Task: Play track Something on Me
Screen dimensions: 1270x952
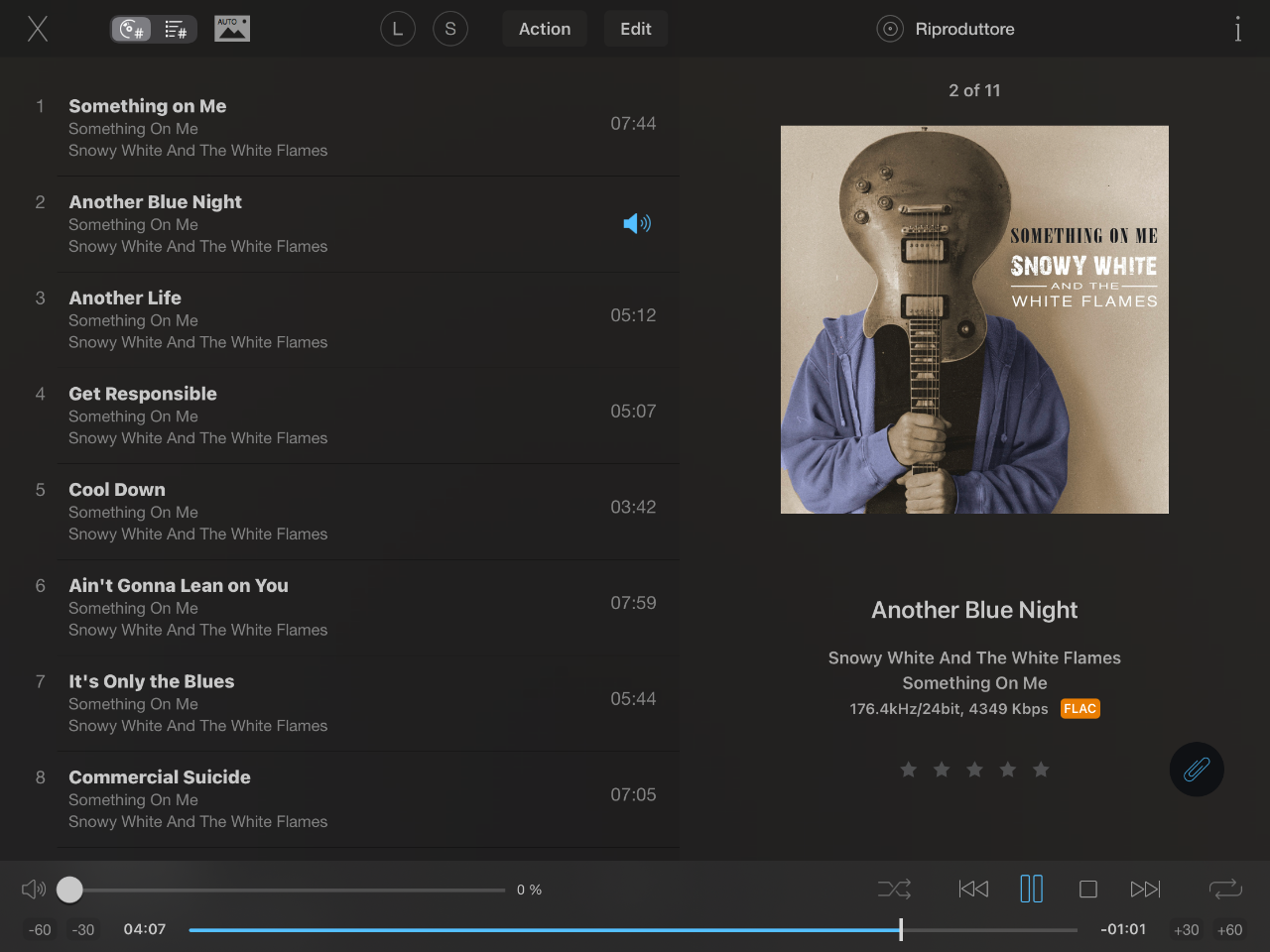Action: pos(340,128)
